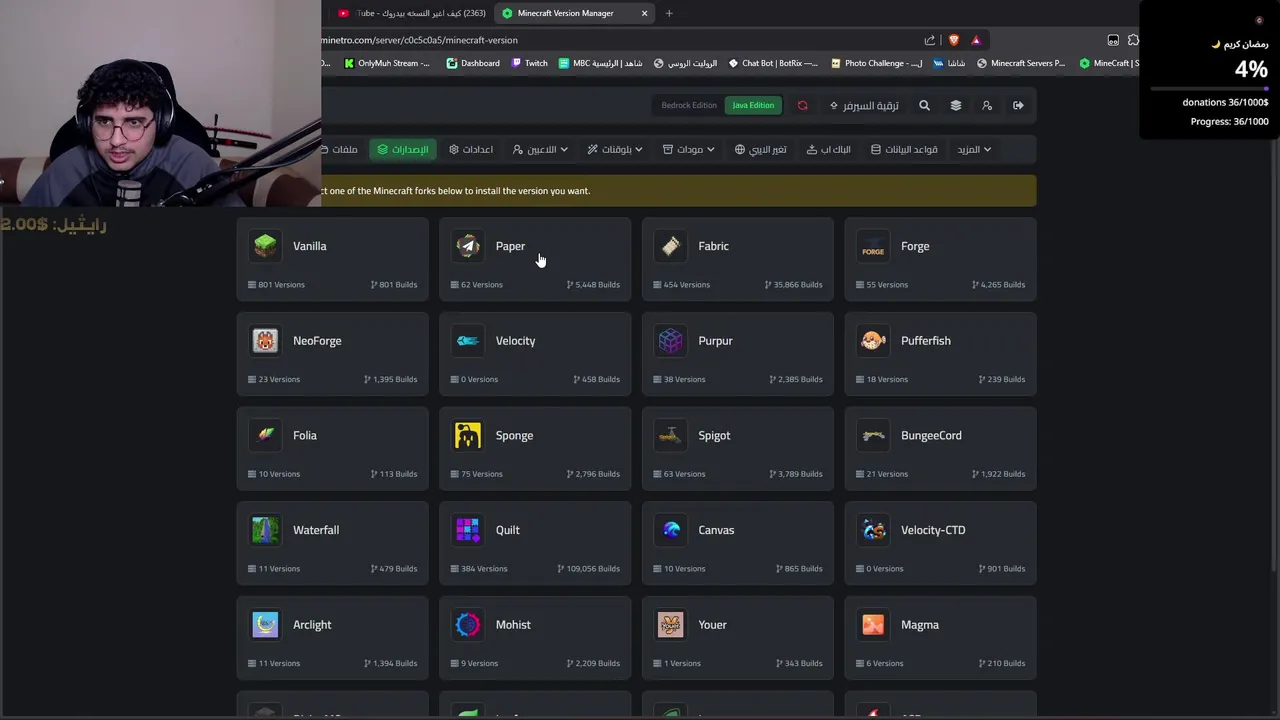Click Fabric 454 Versions text
The image size is (1280, 720).
click(680, 285)
